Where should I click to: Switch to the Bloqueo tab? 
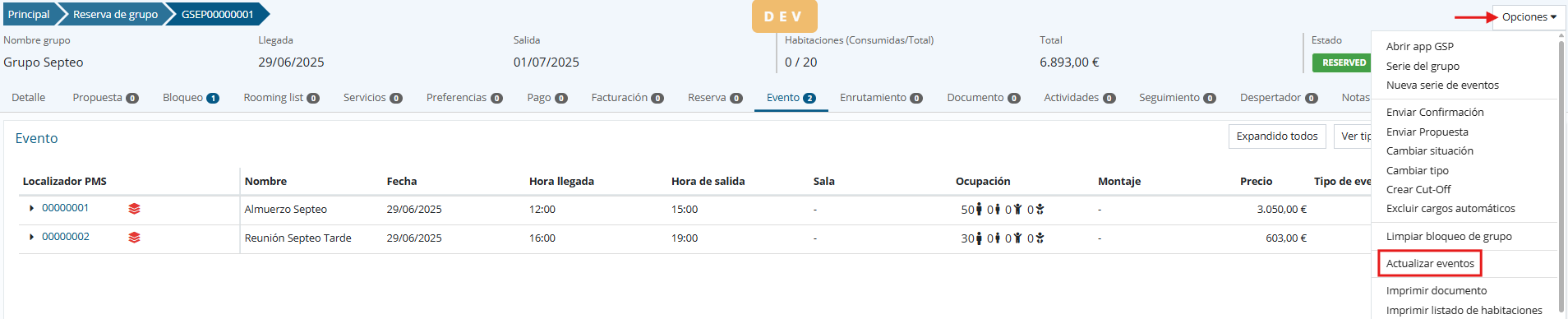point(191,97)
